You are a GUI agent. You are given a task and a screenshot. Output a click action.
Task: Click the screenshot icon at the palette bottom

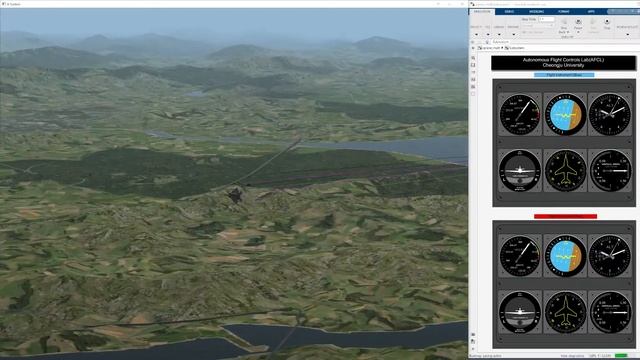pos(473,335)
